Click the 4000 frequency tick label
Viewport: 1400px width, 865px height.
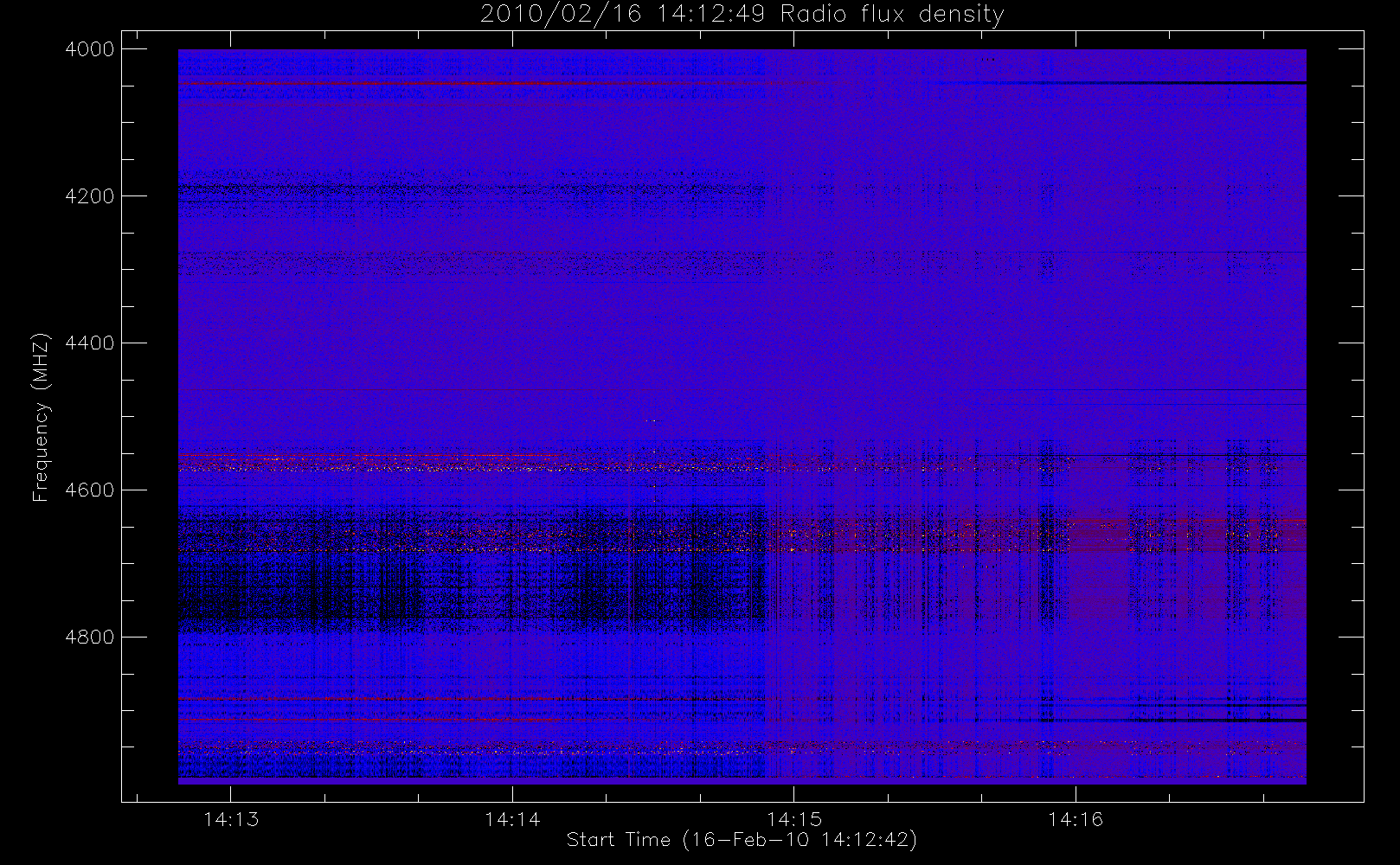pos(90,49)
